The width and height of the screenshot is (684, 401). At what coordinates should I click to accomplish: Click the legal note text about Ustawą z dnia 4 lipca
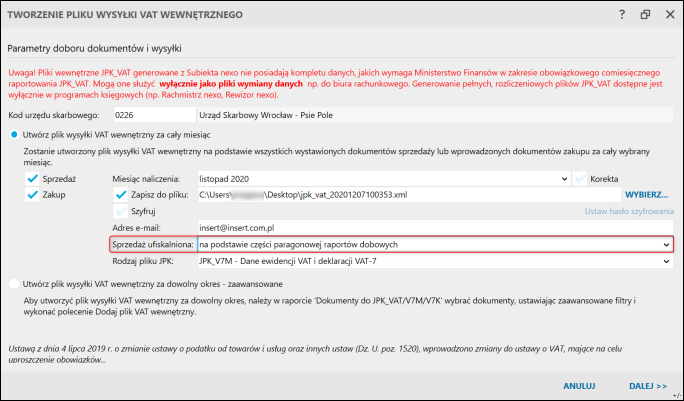coord(315,354)
